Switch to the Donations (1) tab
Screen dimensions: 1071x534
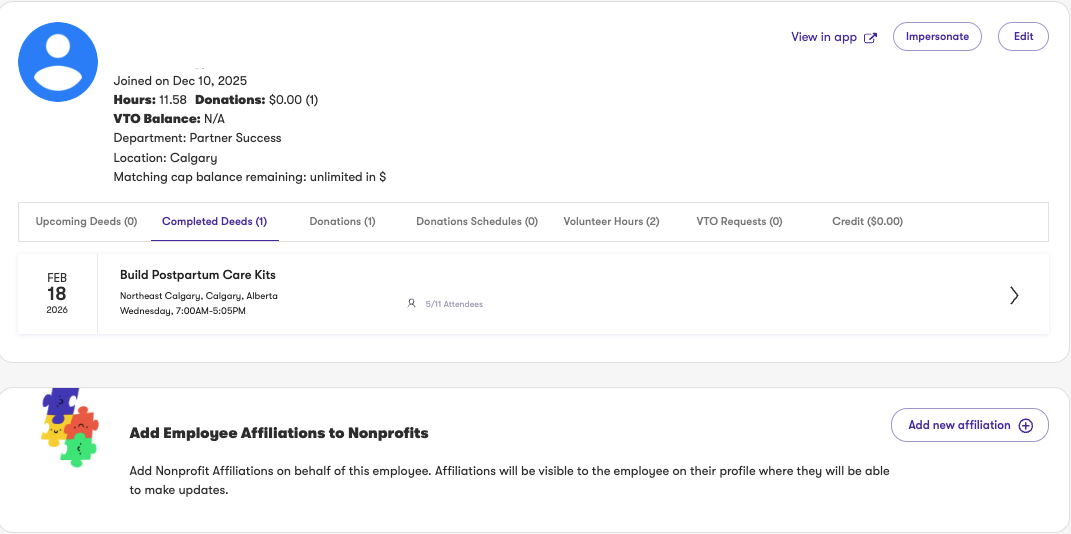[x=342, y=222]
